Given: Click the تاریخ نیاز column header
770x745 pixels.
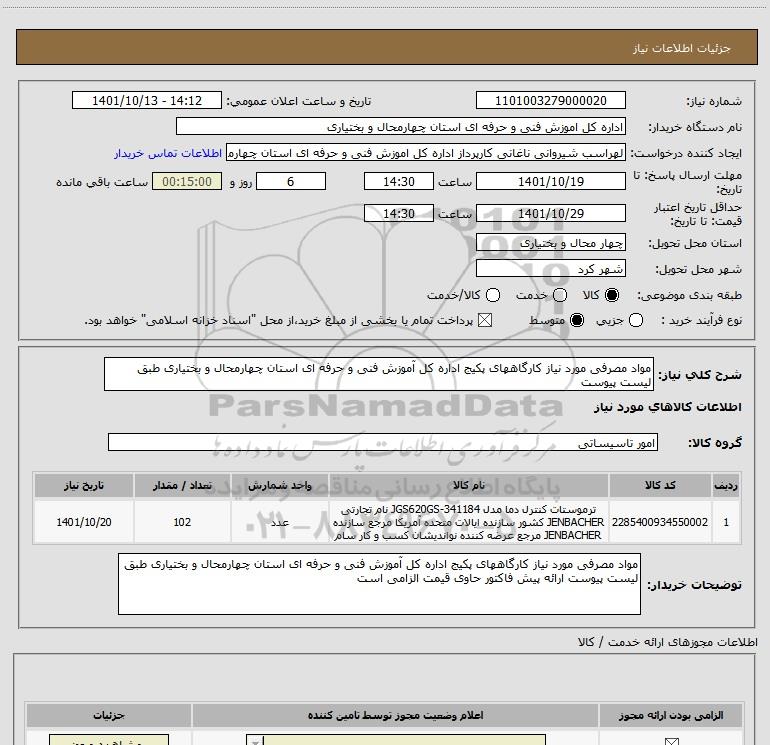Looking at the screenshot, I should [x=83, y=485].
